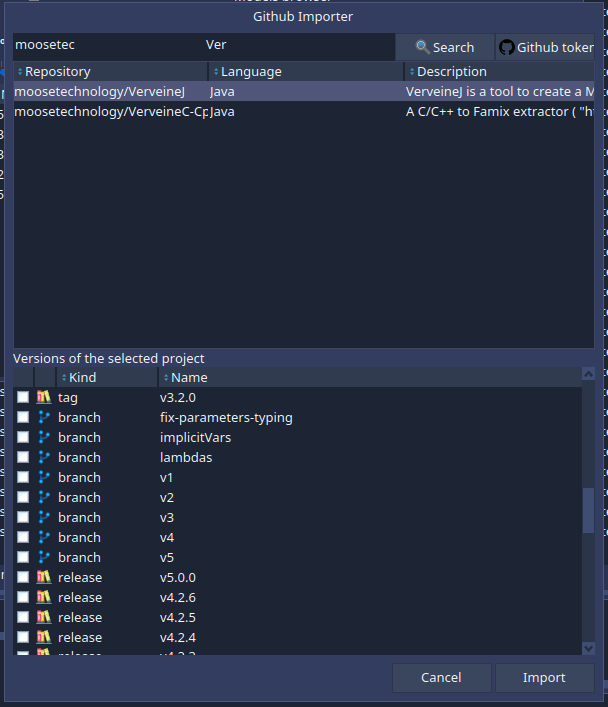The height and width of the screenshot is (707, 608).
Task: Click the GitHub logo on token button
Action: [x=507, y=47]
